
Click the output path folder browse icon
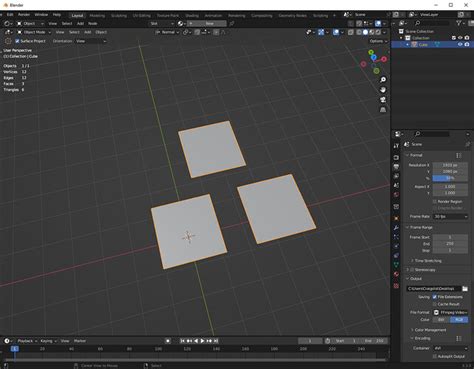point(465,289)
